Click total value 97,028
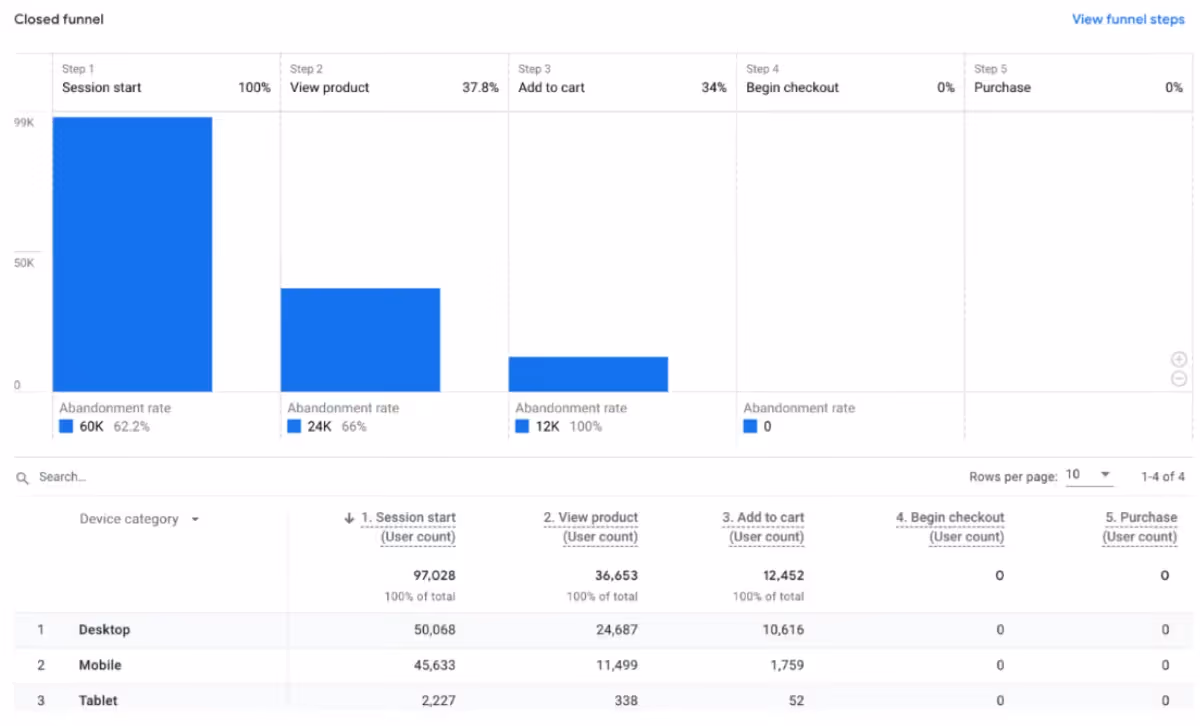 coord(434,576)
